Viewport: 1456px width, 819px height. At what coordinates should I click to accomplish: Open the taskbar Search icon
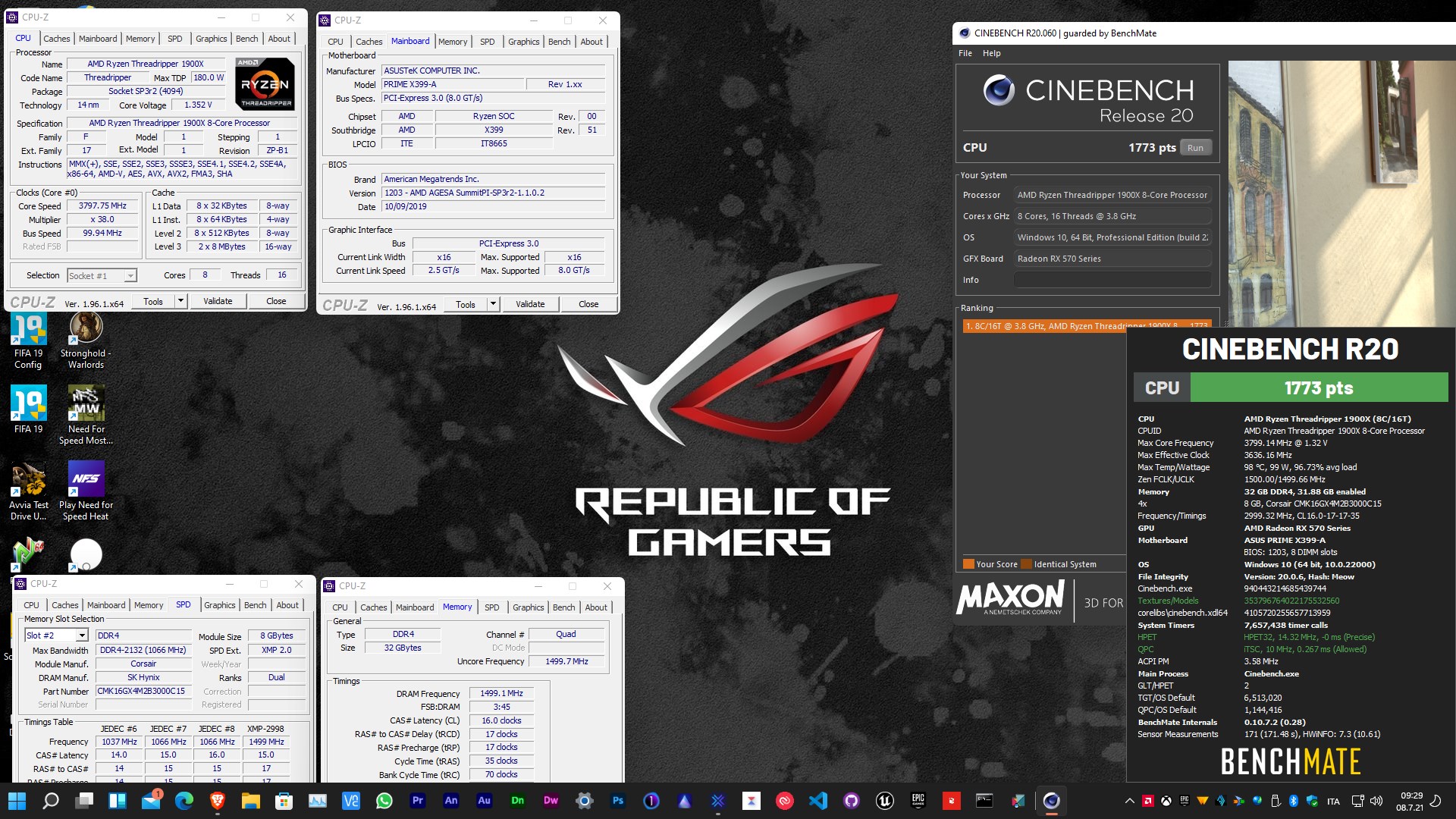pyautogui.click(x=50, y=800)
